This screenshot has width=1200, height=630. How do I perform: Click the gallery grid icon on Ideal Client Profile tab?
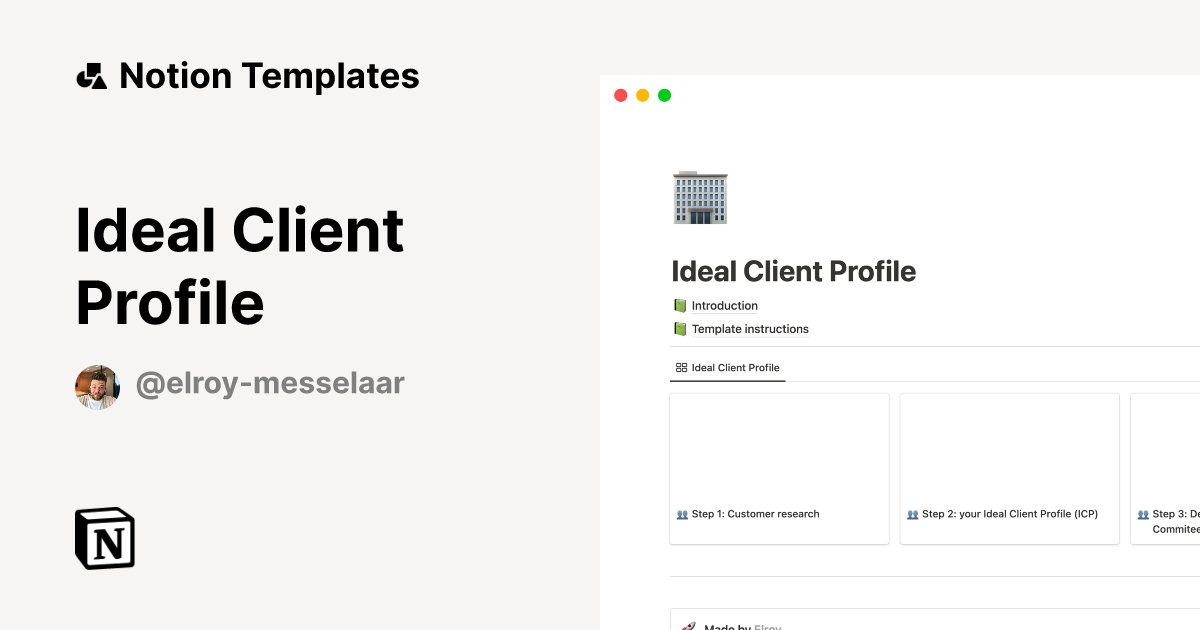(681, 368)
